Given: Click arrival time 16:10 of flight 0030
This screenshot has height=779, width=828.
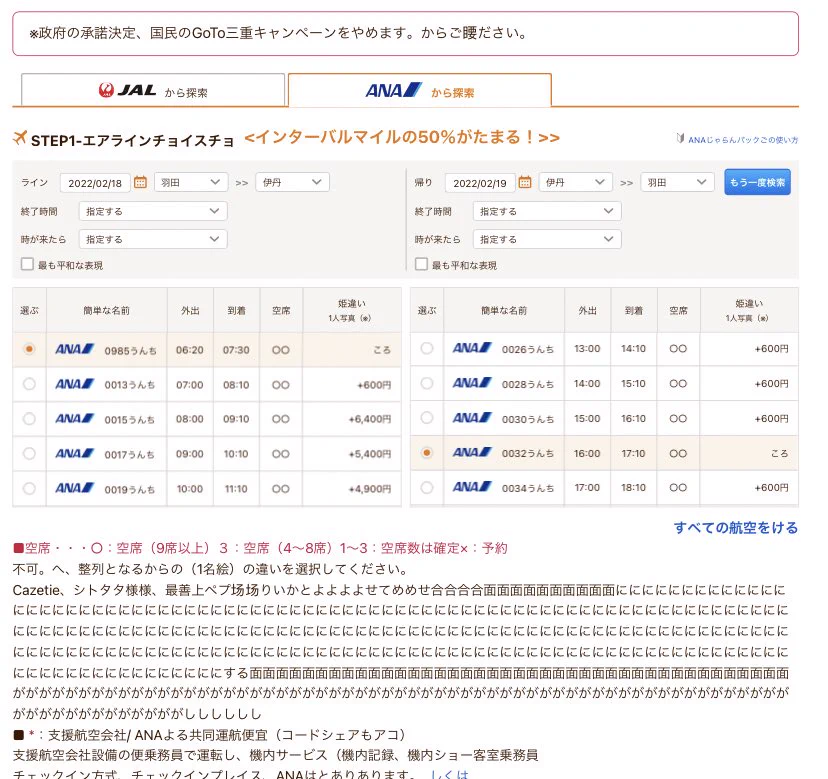Looking at the screenshot, I should tap(633, 419).
